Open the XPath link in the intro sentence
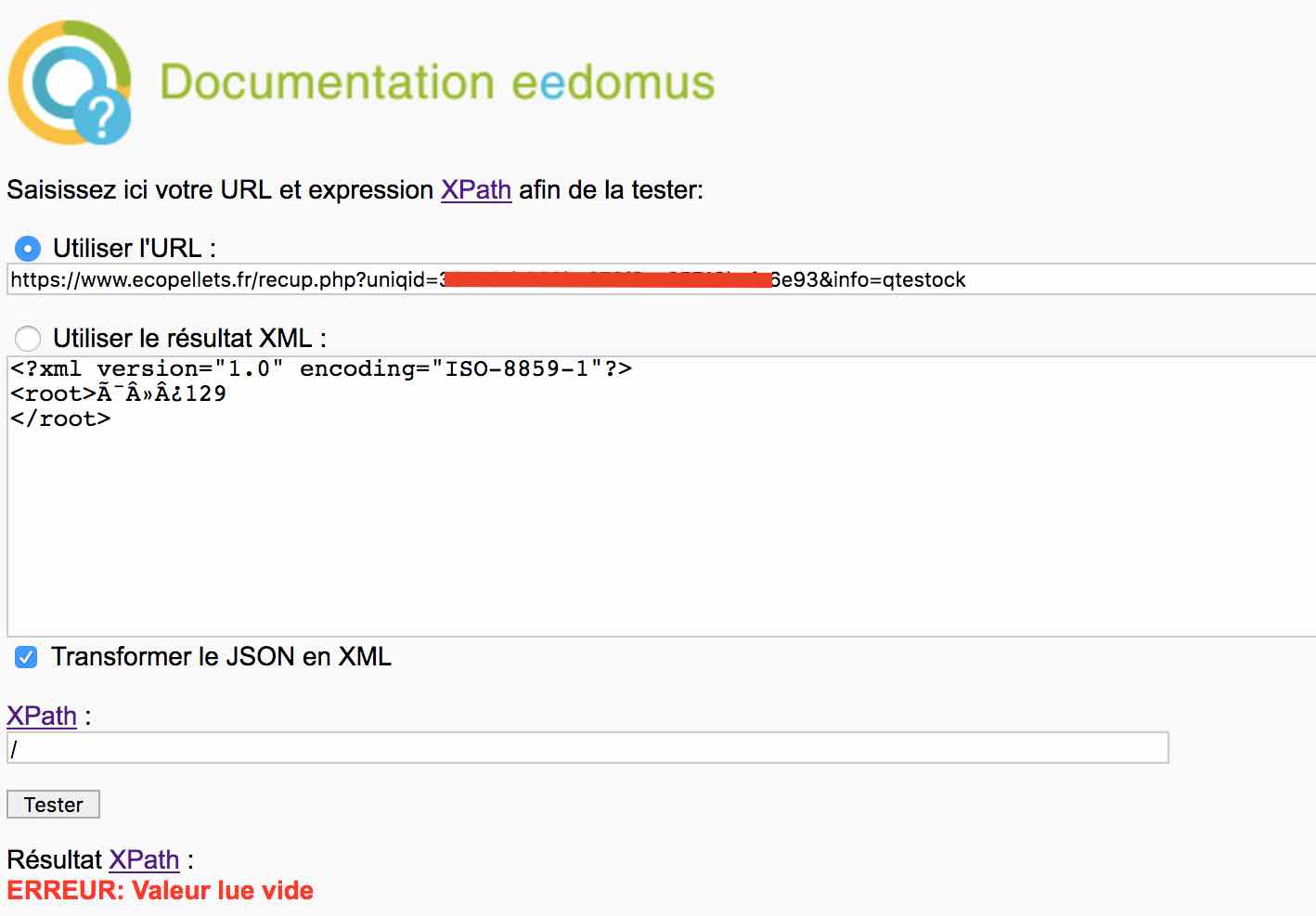This screenshot has height=916, width=1316. pyautogui.click(x=475, y=189)
